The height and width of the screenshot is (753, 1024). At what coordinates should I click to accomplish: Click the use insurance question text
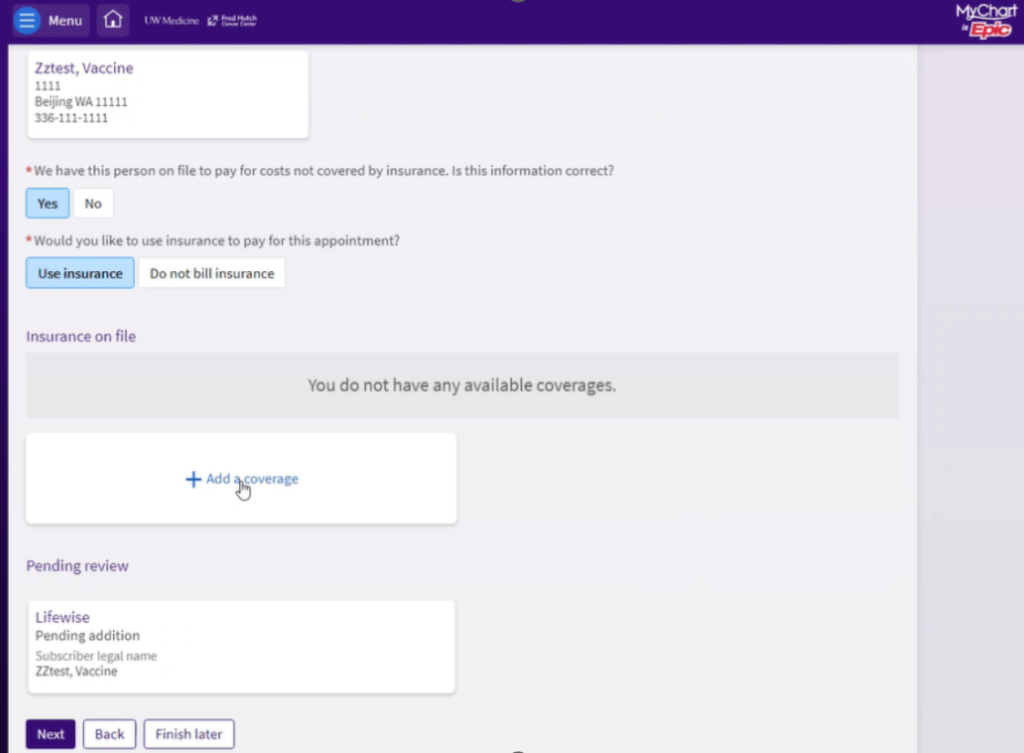click(x=216, y=240)
